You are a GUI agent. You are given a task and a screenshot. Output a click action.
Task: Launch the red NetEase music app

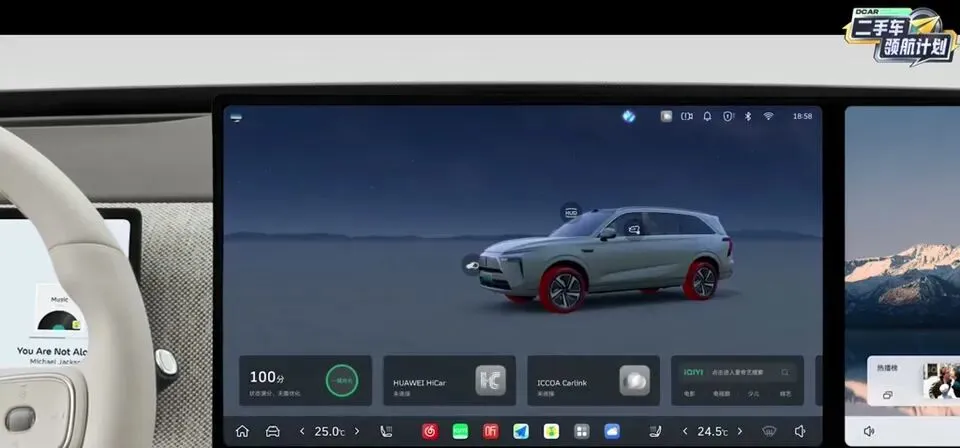click(x=430, y=431)
